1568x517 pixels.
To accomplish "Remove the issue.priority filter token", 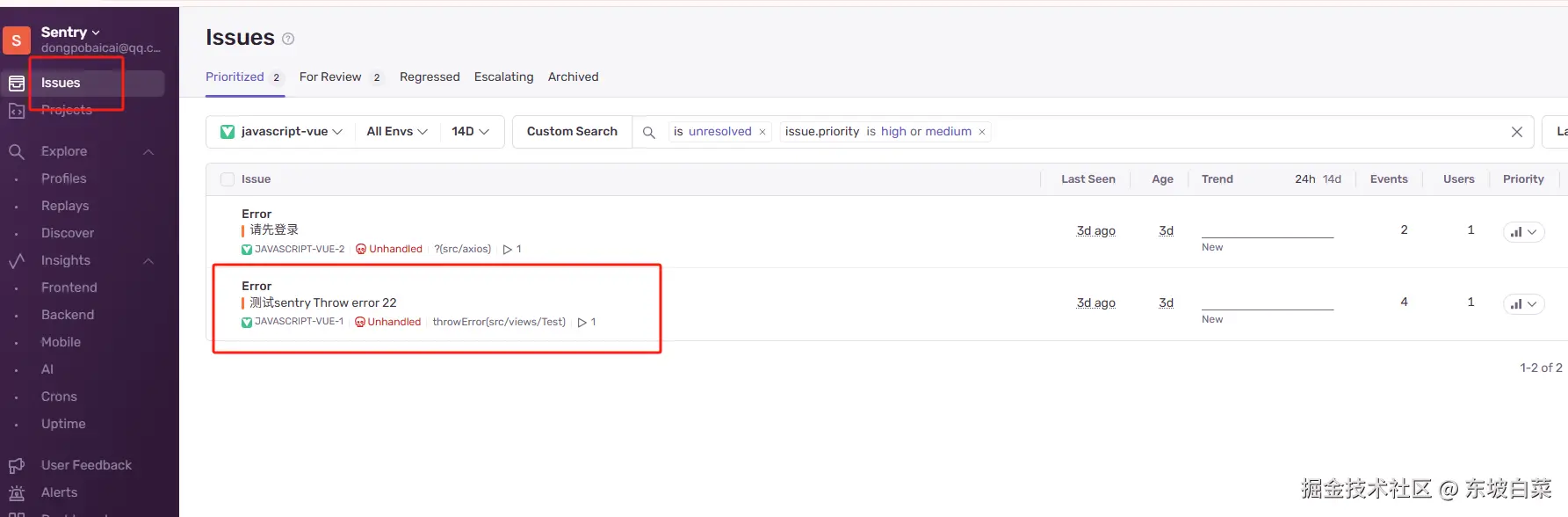I will 982,132.
